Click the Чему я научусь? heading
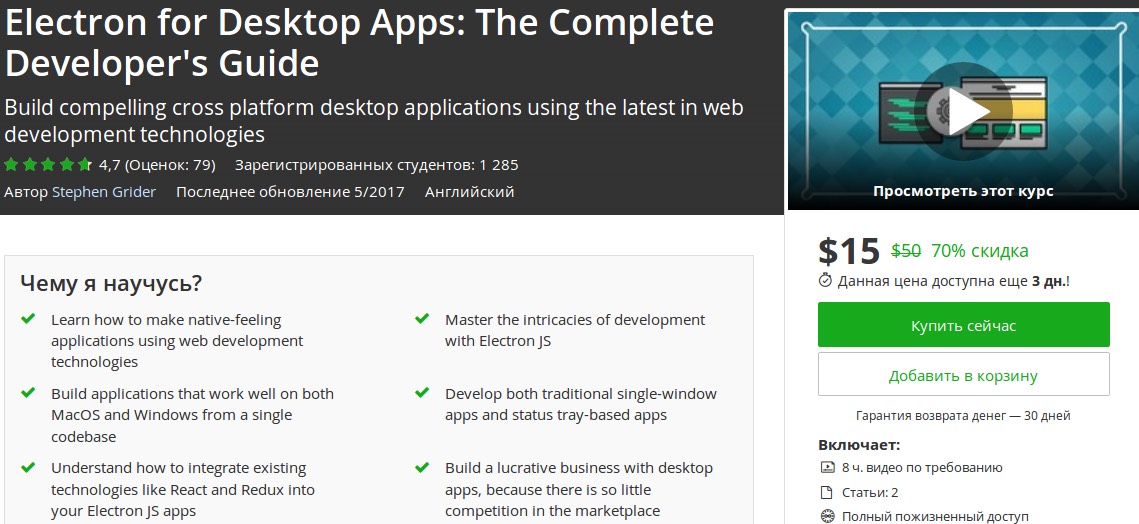Screen dimensions: 1139x524 pyautogui.click(x=111, y=283)
